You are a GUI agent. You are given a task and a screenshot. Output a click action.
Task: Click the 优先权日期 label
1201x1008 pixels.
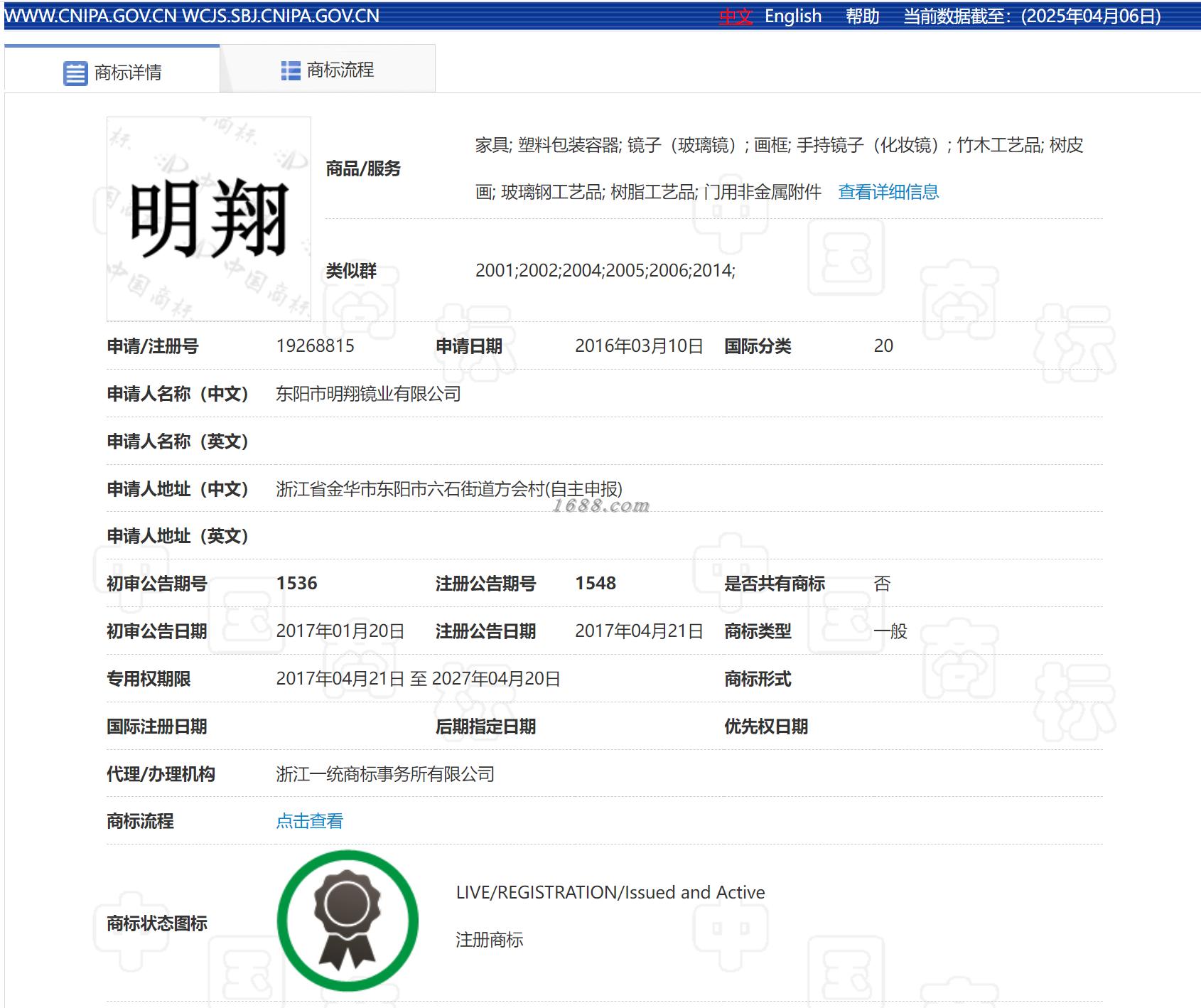[x=766, y=726]
